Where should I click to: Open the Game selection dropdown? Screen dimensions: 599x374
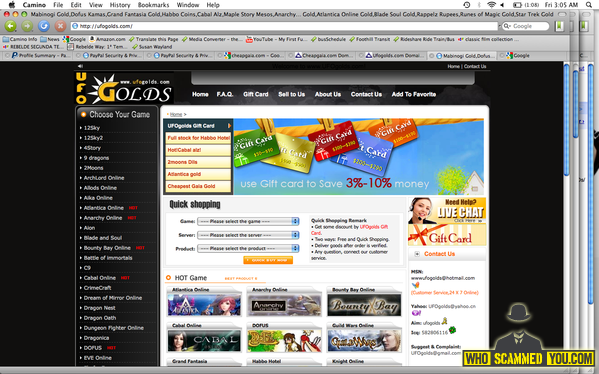pos(248,221)
